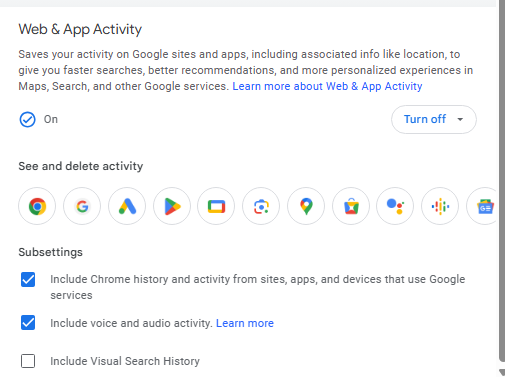Screen dimensions: 505x377
Task: Open Google Podcasts activity icon
Action: (440, 206)
